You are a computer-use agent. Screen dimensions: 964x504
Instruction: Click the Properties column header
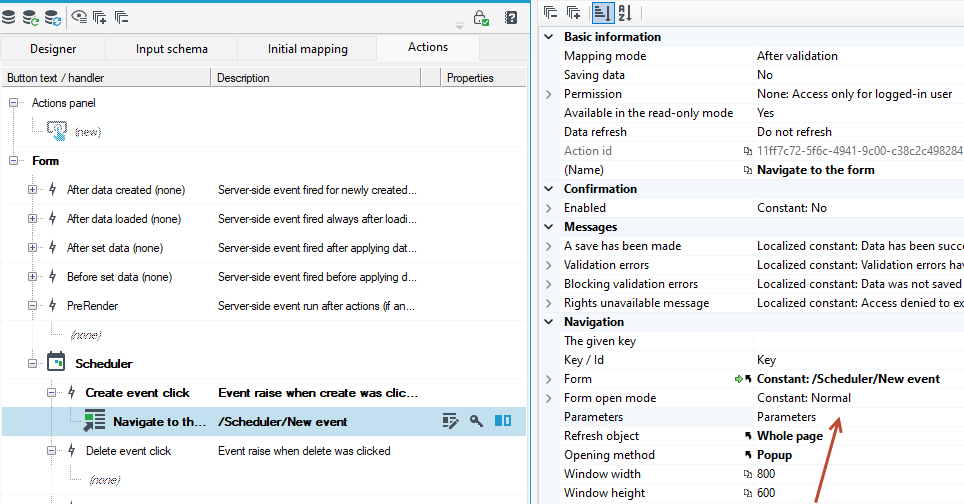click(x=483, y=78)
